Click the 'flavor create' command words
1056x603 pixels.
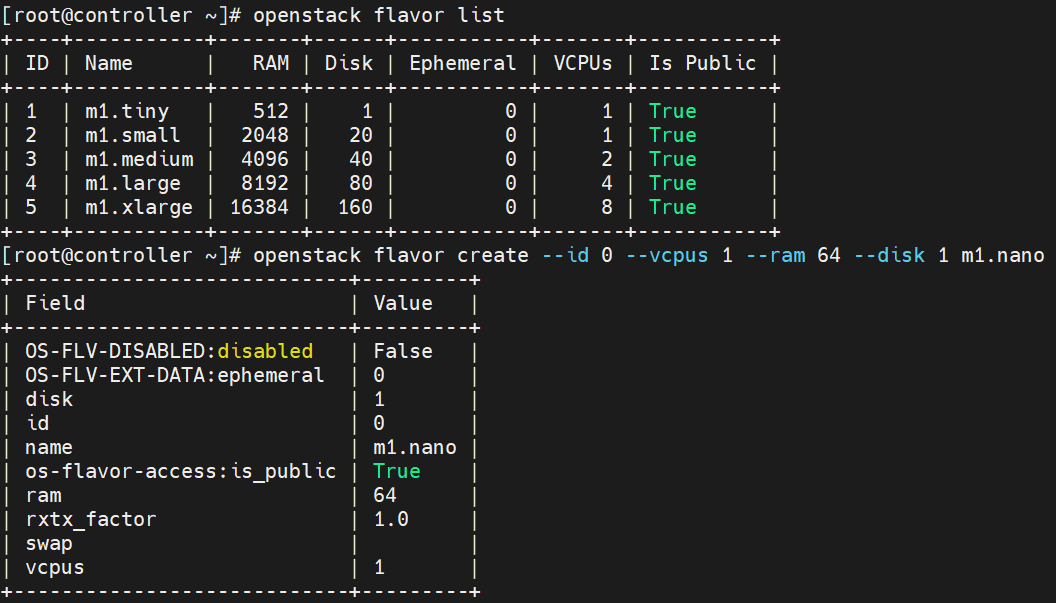[451, 255]
